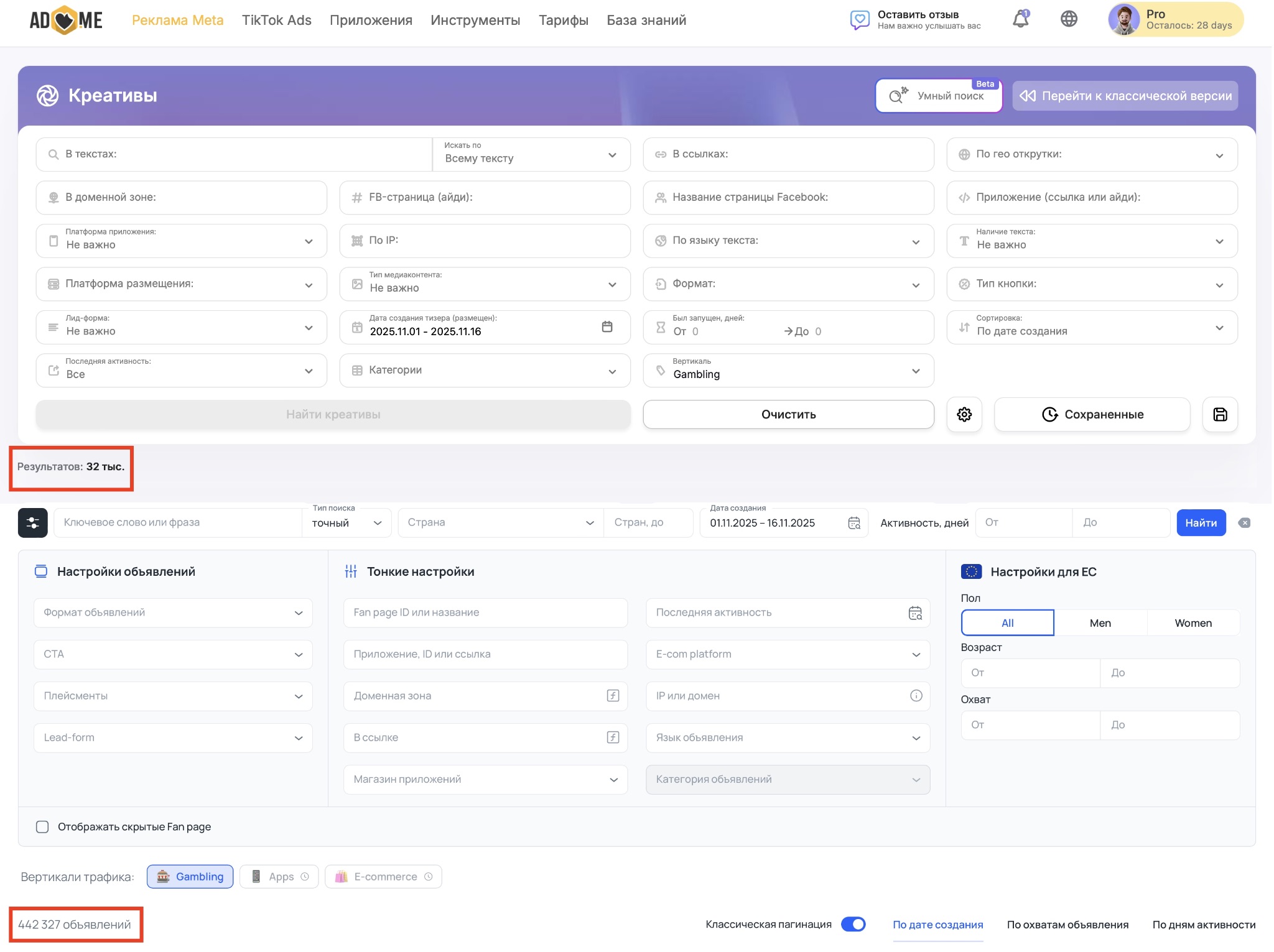This screenshot has width=1274, height=952.
Task: Open filter settings gear icon
Action: point(964,414)
